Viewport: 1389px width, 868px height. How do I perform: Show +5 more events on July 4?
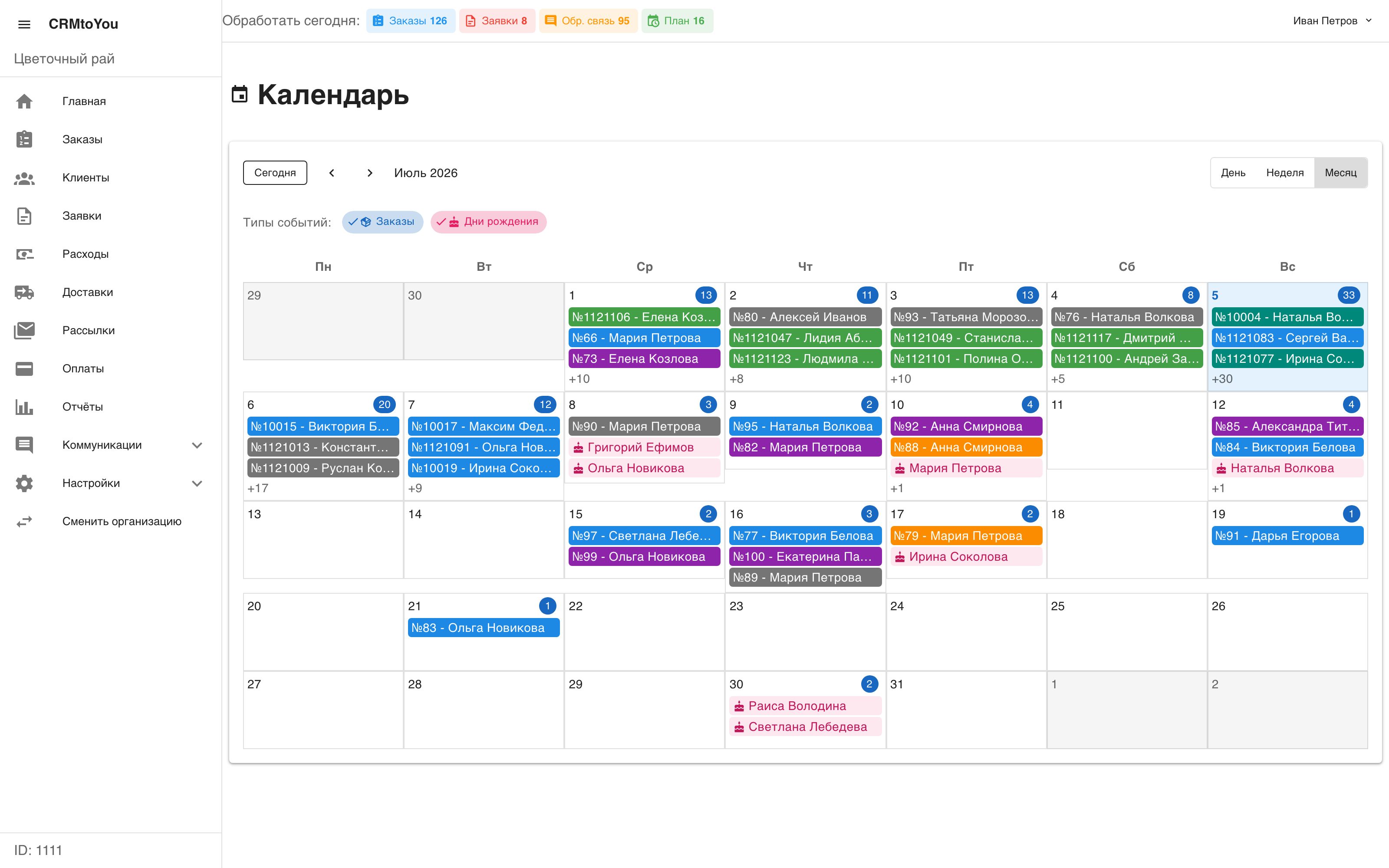tap(1058, 379)
